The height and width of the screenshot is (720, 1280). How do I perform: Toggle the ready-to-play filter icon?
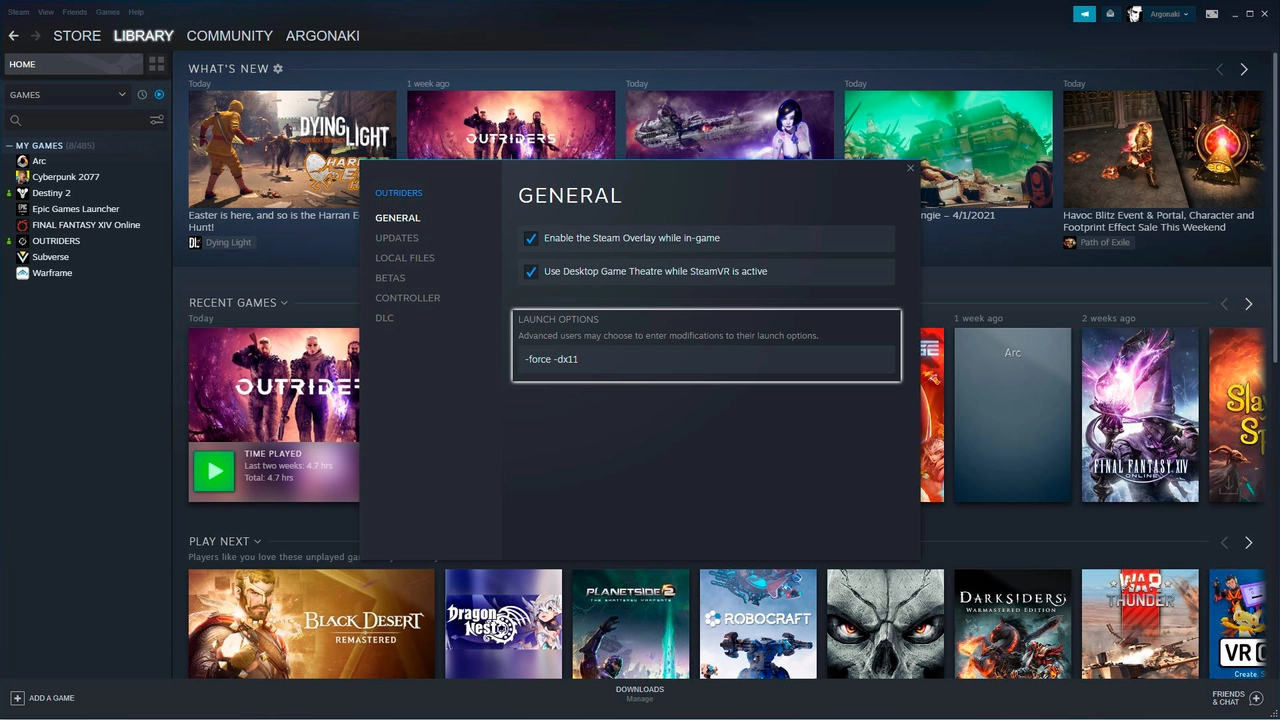[159, 95]
